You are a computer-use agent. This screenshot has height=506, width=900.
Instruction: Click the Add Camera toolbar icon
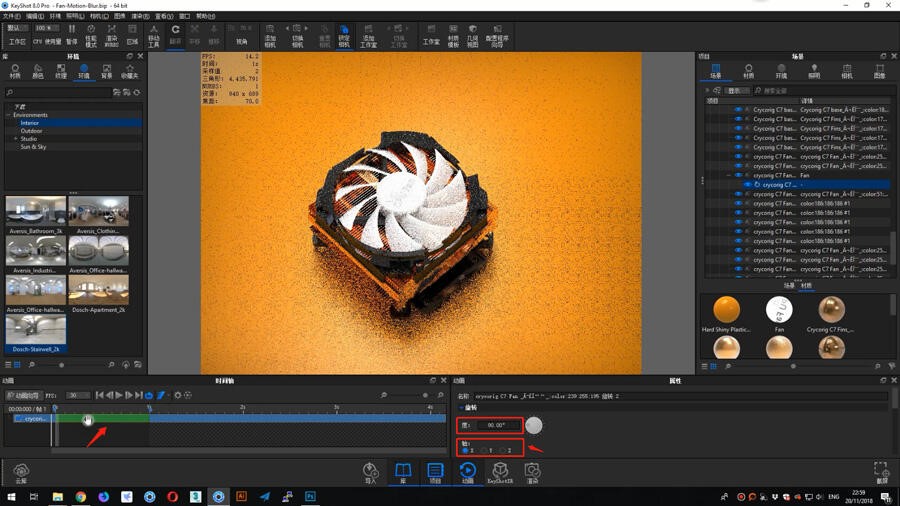[x=270, y=36]
